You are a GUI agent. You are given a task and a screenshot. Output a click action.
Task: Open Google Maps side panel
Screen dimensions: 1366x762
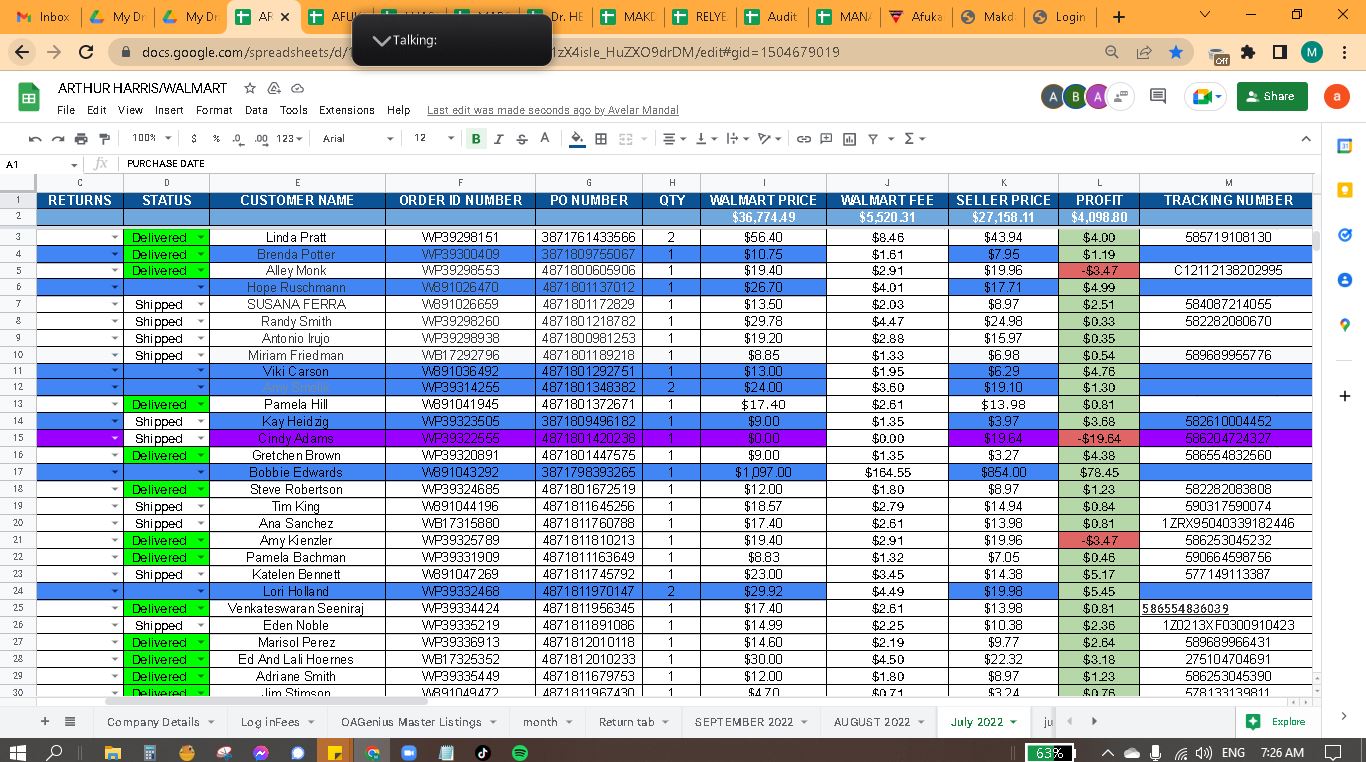click(1345, 325)
